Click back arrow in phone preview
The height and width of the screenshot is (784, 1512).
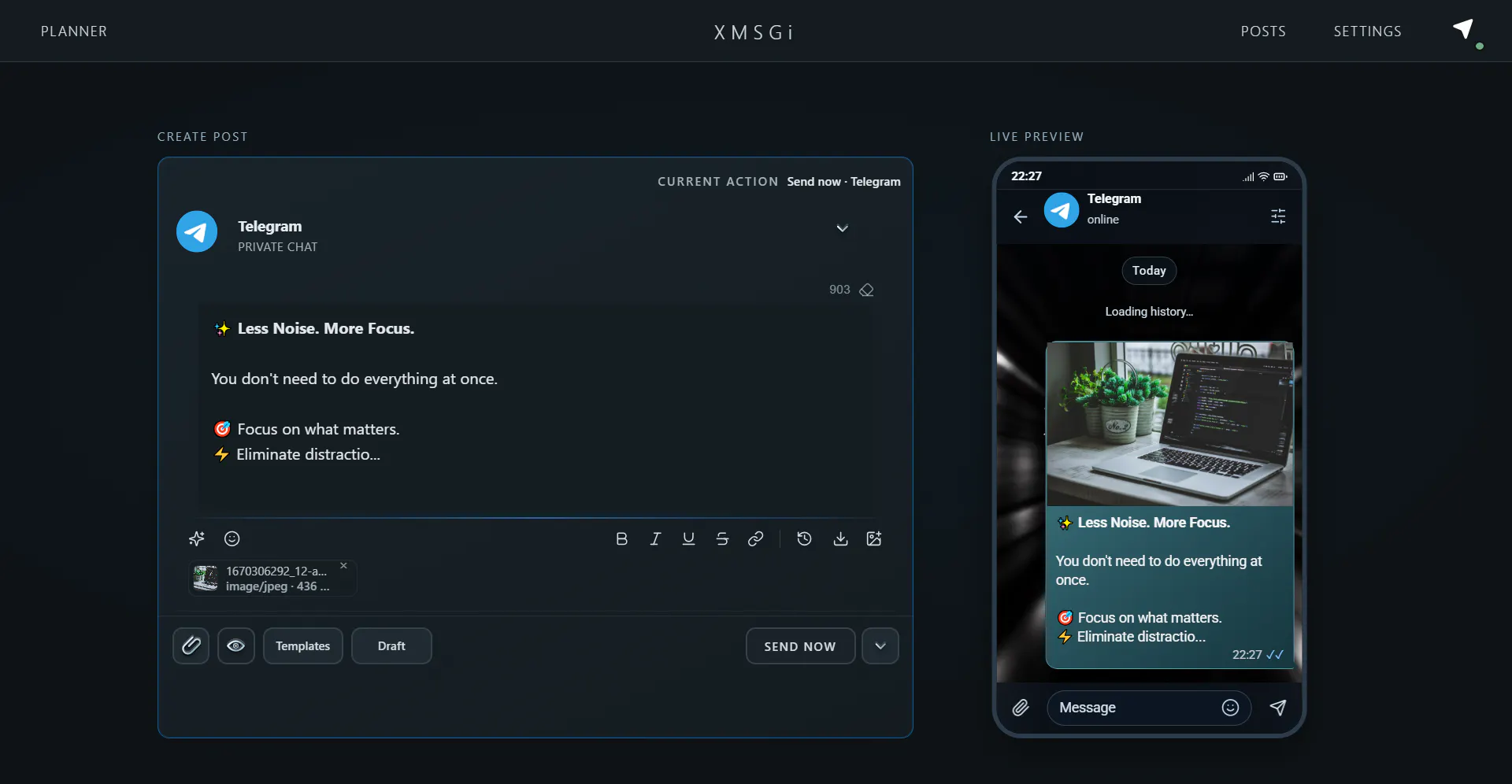coord(1021,216)
